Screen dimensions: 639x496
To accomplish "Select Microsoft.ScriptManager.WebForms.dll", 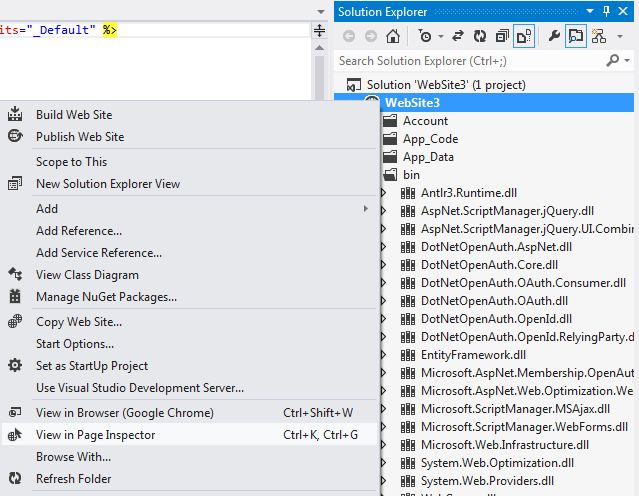I will click(524, 427).
